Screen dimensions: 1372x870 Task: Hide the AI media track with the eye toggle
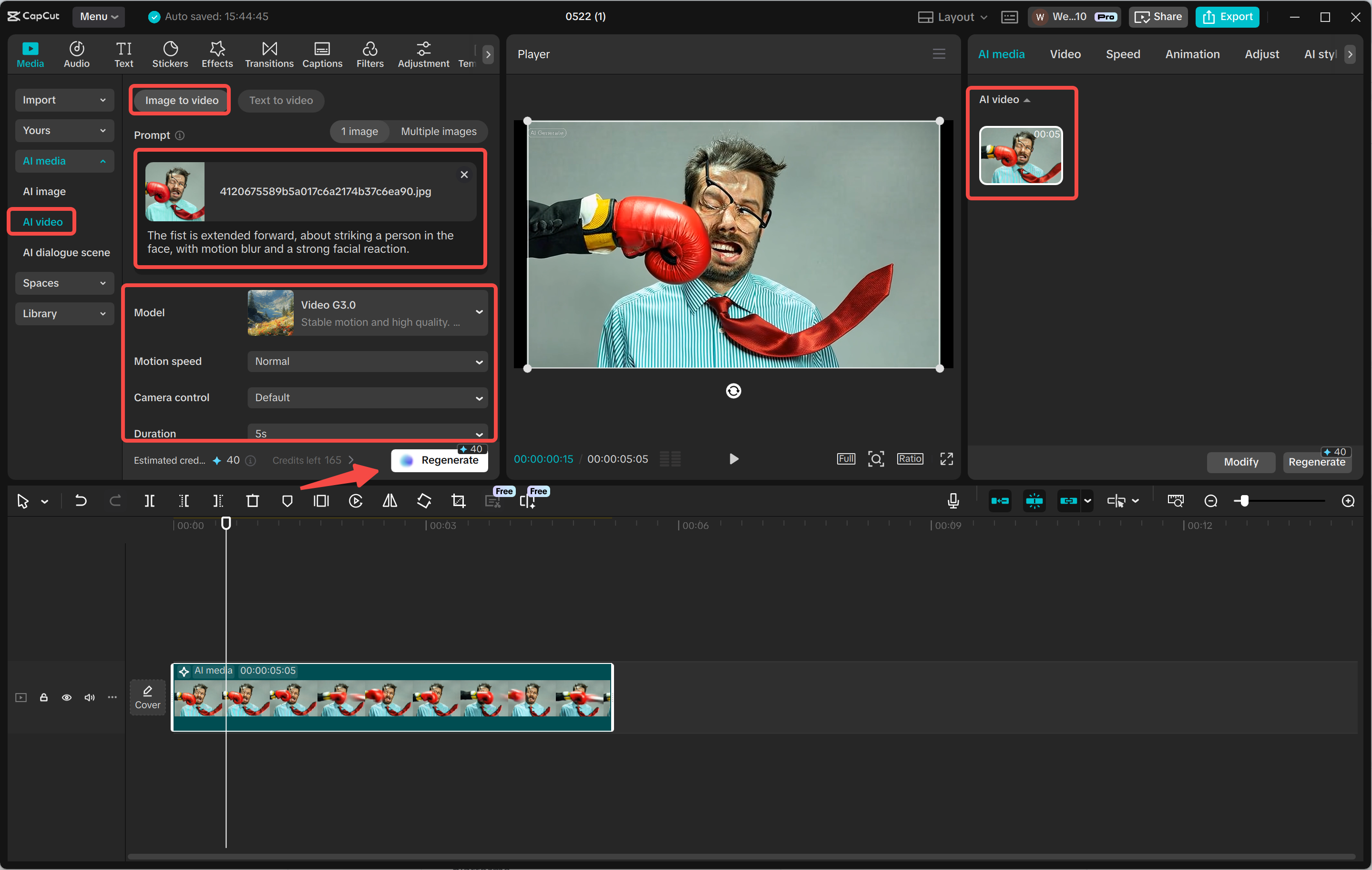[67, 697]
